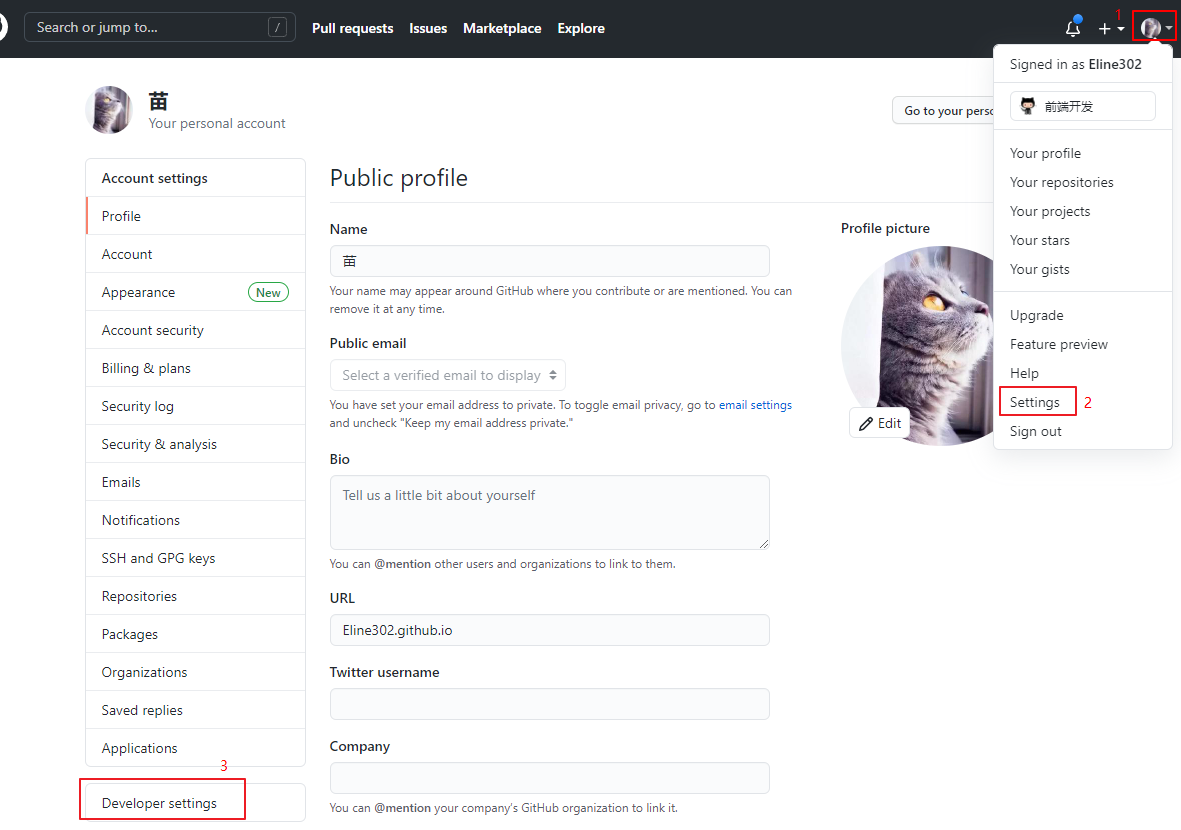Click the octocat status emoji icon
The width and height of the screenshot is (1181, 830).
(1027, 106)
